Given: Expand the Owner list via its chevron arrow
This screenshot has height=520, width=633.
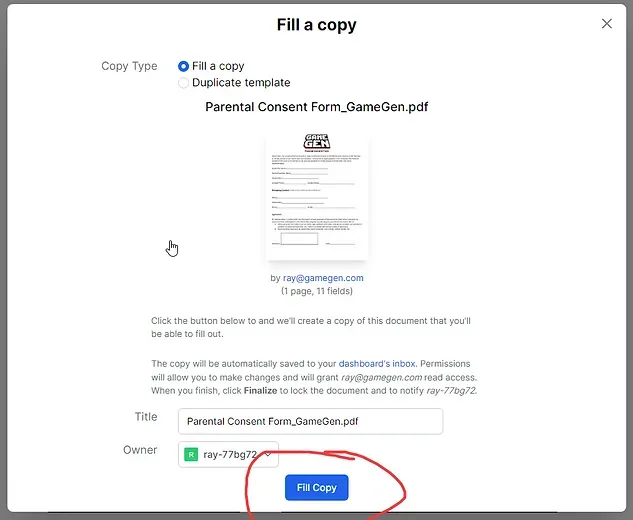Looking at the screenshot, I should point(268,455).
